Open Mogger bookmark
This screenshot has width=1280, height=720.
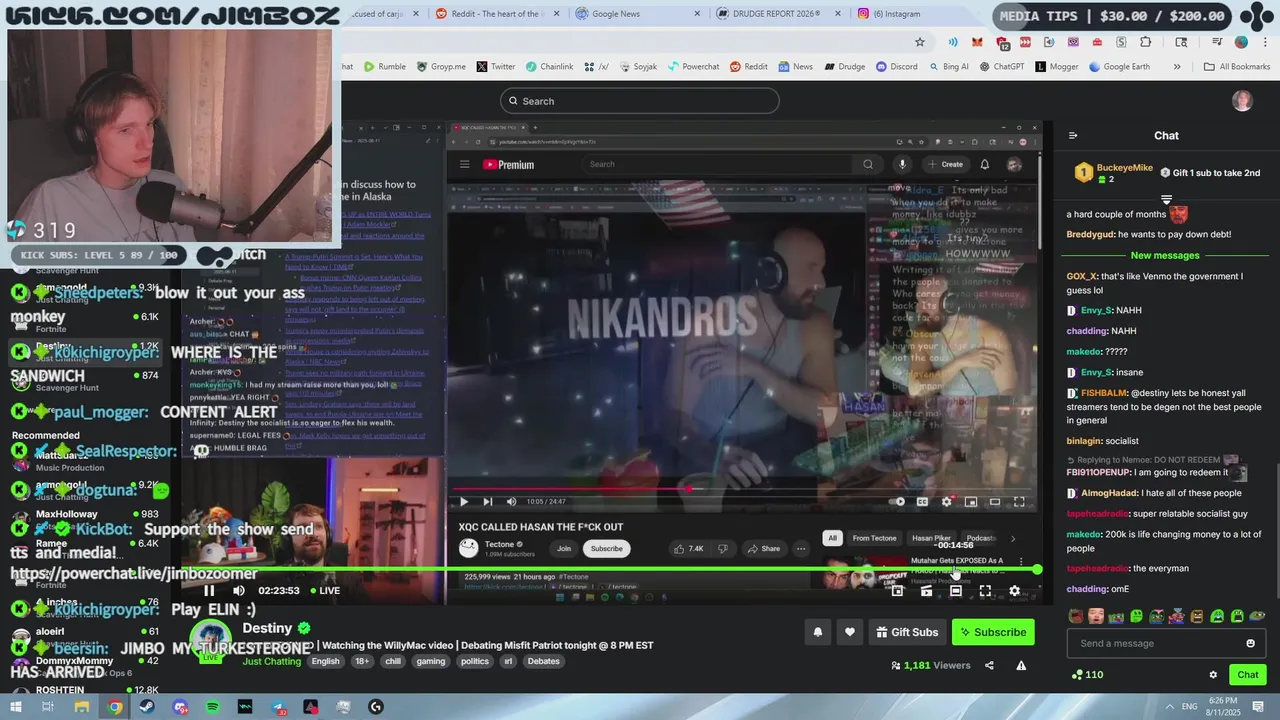tap(1057, 67)
